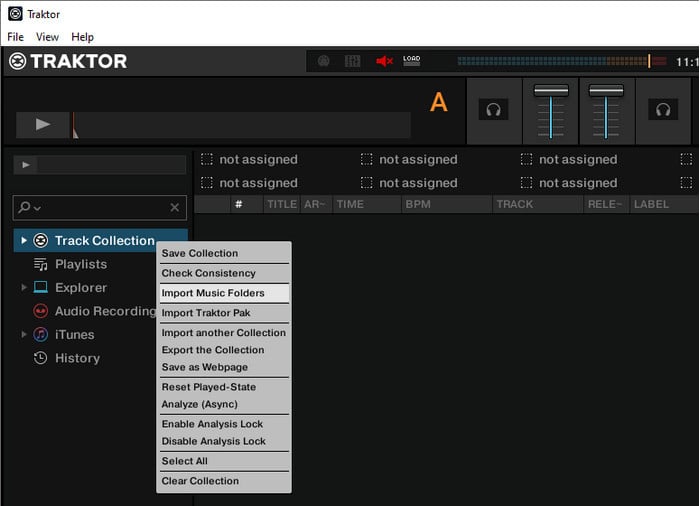Viewport: 700px width, 506px height.
Task: Open the mixer layout icon in header
Action: coord(352,61)
